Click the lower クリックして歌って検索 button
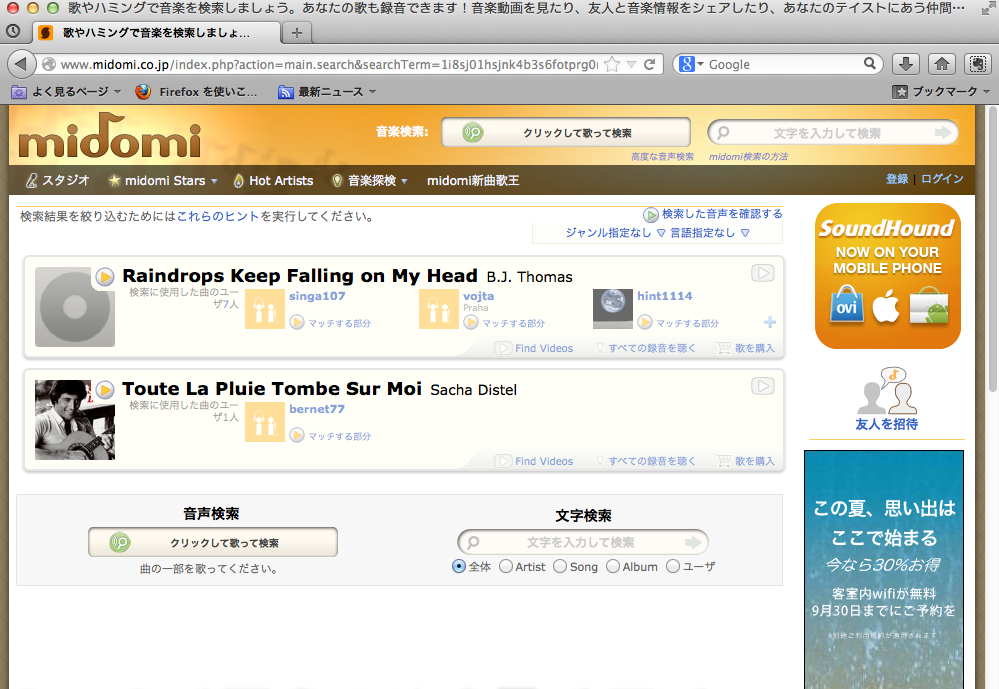The image size is (999, 689). [x=213, y=542]
